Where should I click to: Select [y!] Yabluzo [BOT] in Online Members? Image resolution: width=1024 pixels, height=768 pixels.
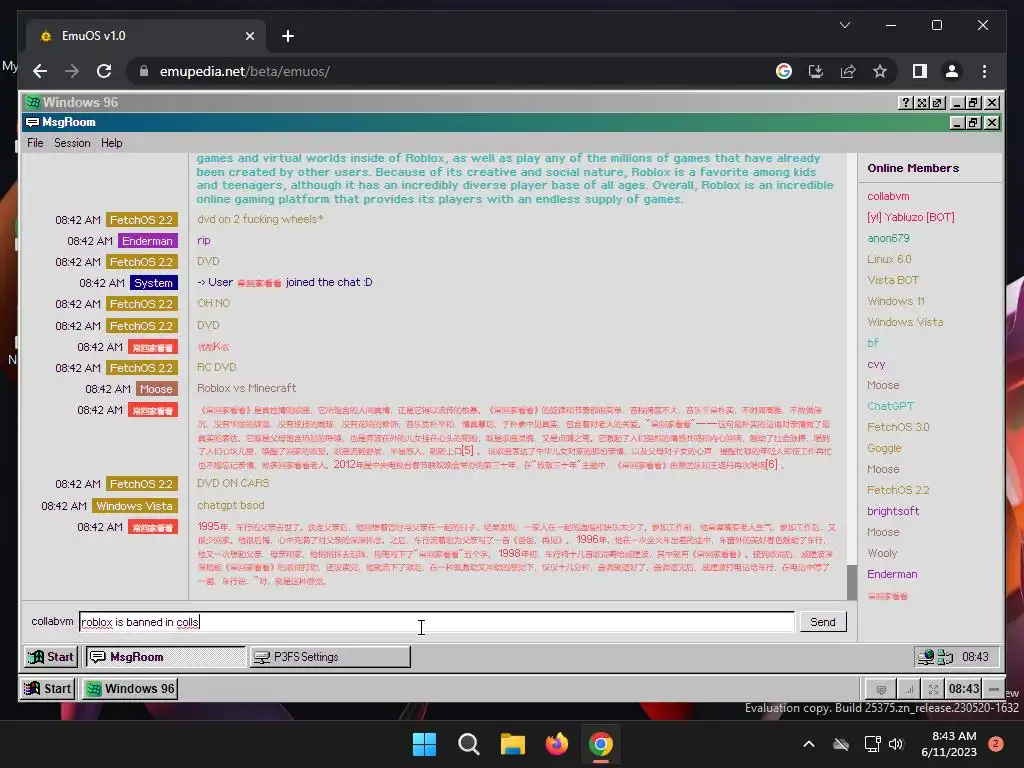click(910, 217)
